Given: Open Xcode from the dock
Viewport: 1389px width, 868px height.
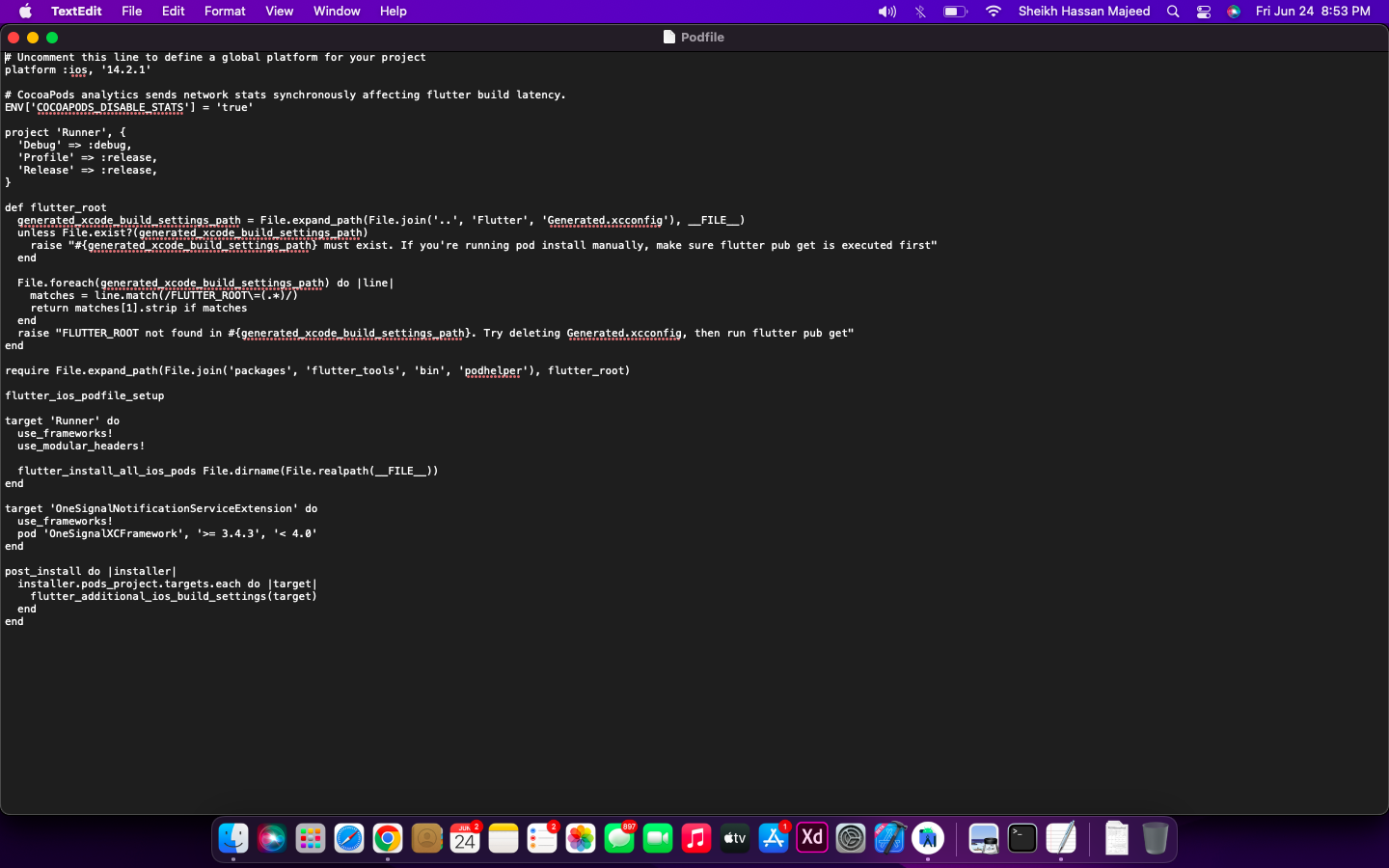Looking at the screenshot, I should click(x=889, y=838).
